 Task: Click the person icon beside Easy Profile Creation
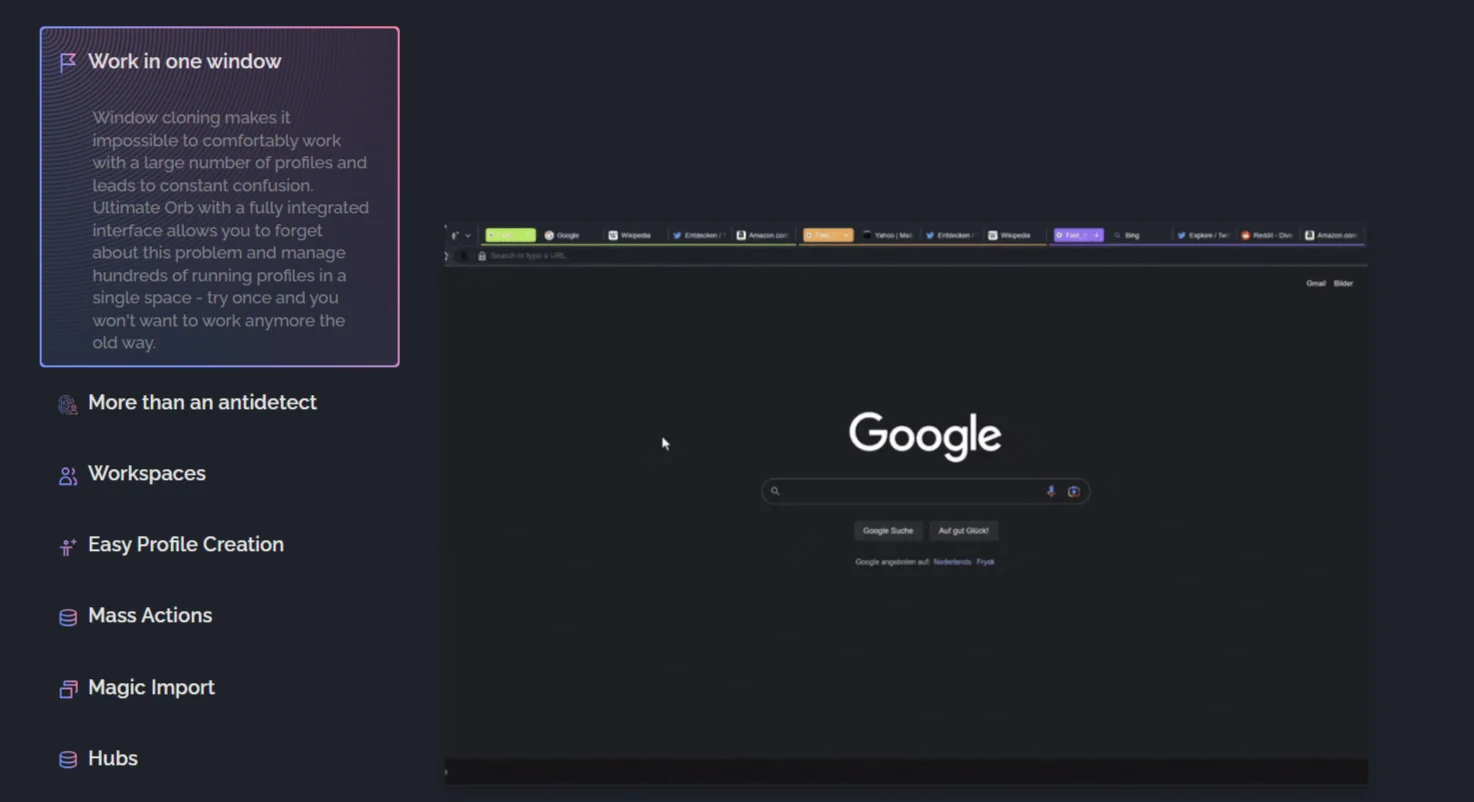coord(68,547)
